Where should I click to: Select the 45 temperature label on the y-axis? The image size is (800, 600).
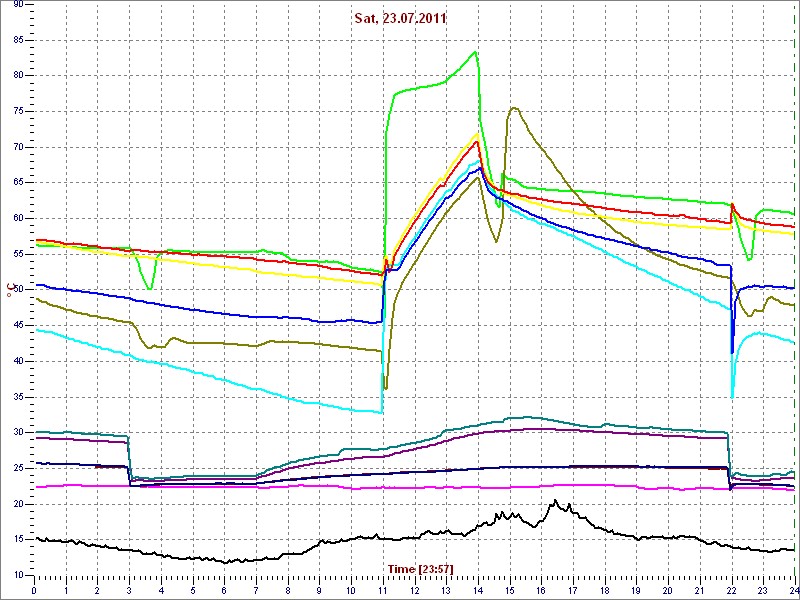pos(17,326)
